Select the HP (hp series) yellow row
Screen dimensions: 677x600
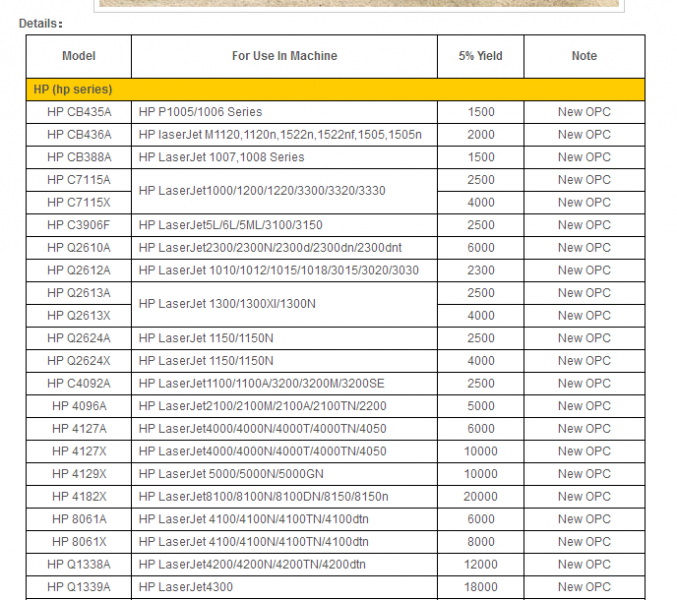tap(335, 89)
